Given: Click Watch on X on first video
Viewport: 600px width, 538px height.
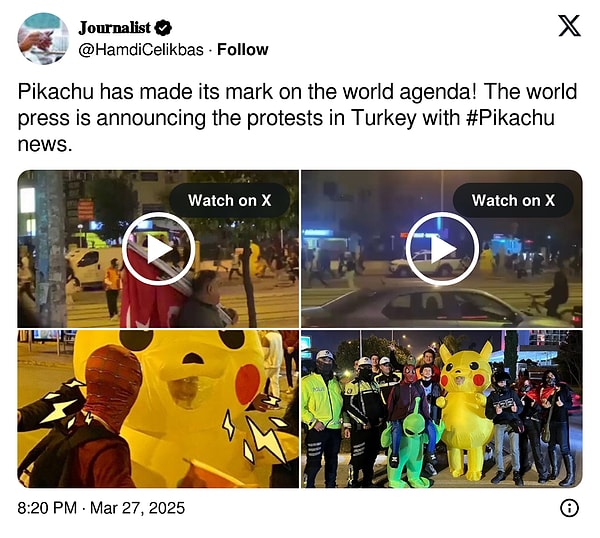Looking at the screenshot, I should 230,201.
